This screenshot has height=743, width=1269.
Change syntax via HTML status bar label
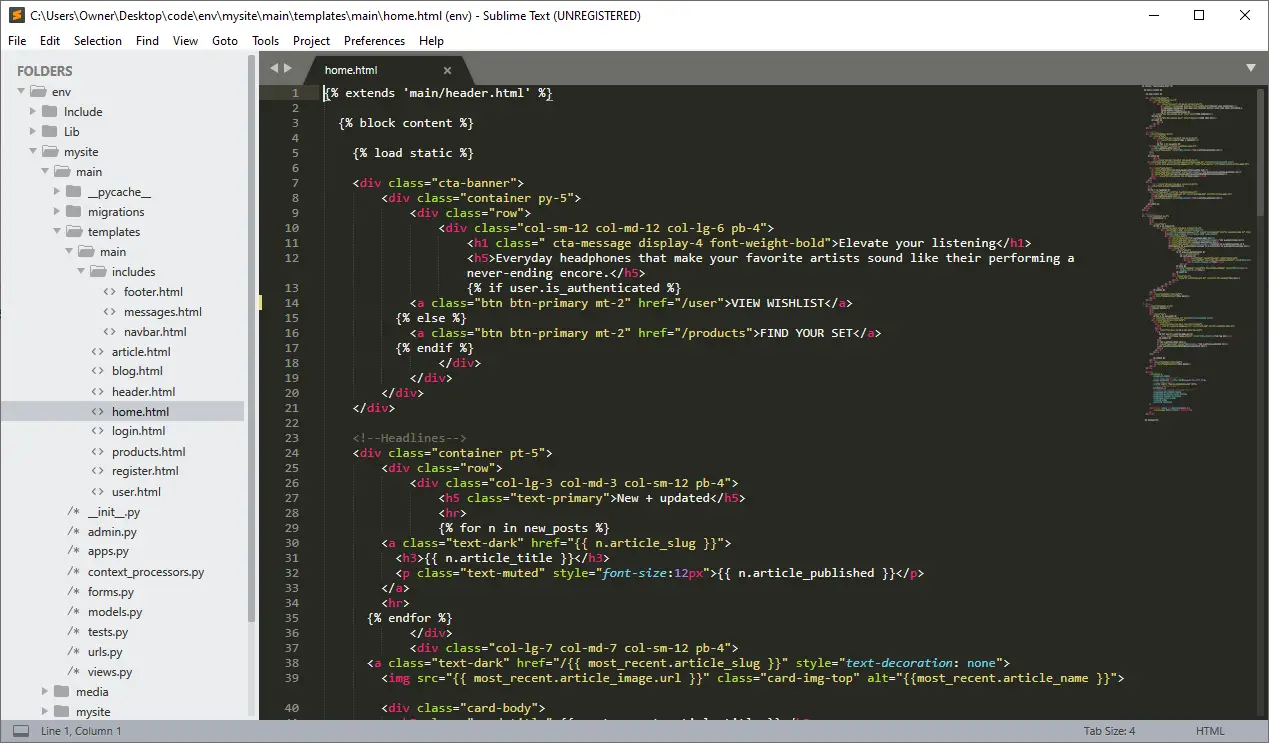coord(1210,731)
